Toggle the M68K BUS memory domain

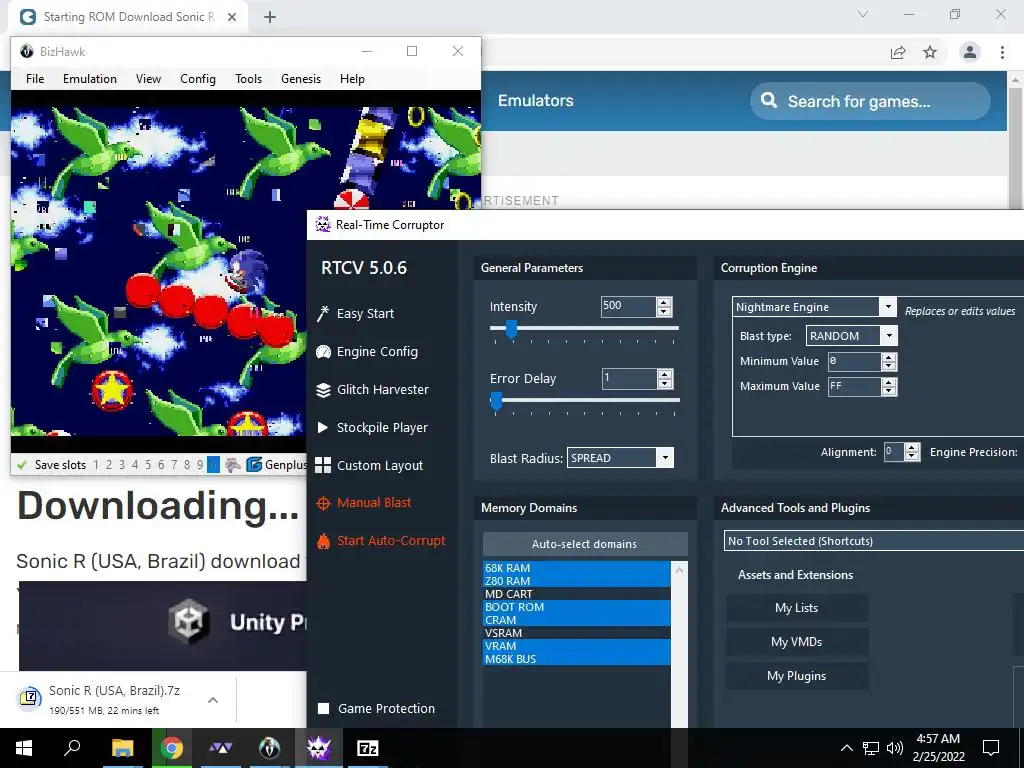click(577, 659)
